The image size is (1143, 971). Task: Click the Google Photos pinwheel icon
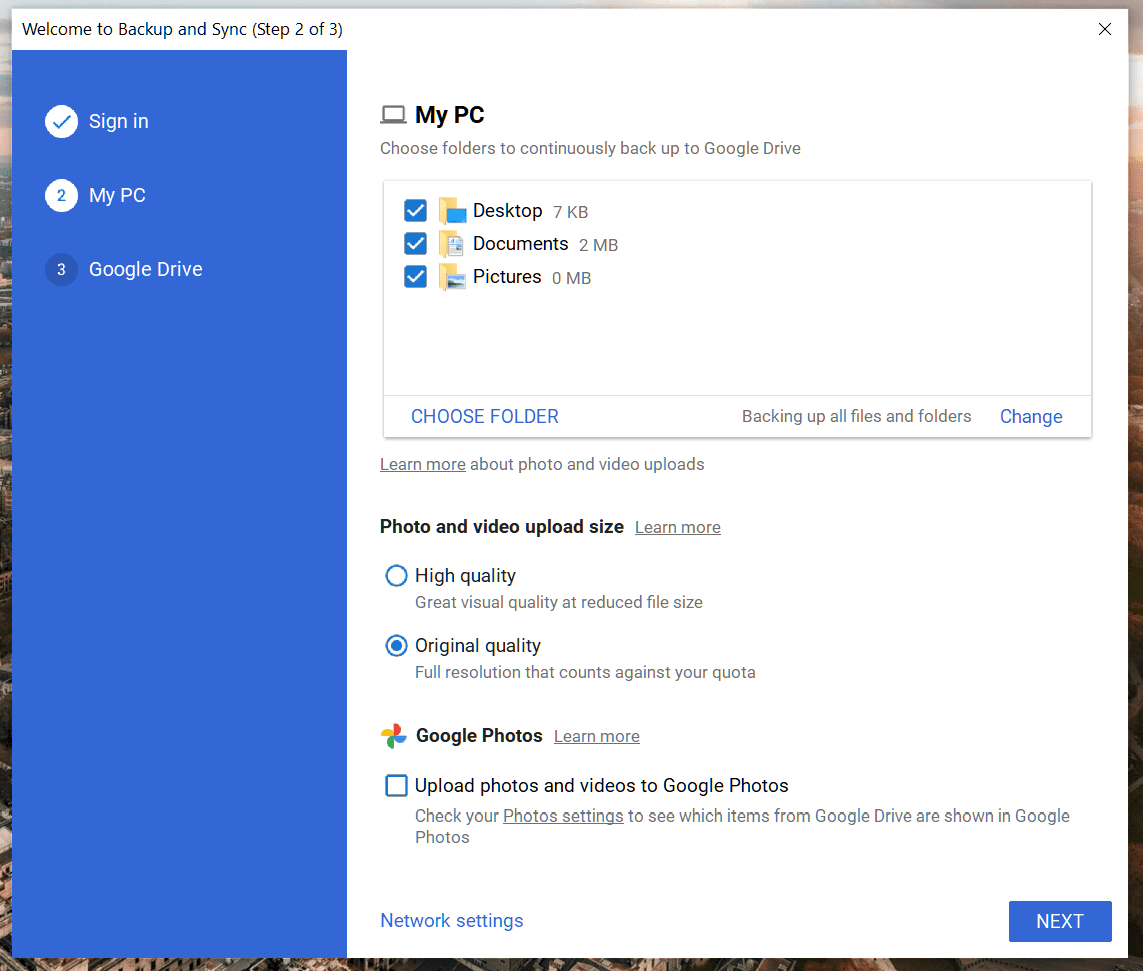394,736
